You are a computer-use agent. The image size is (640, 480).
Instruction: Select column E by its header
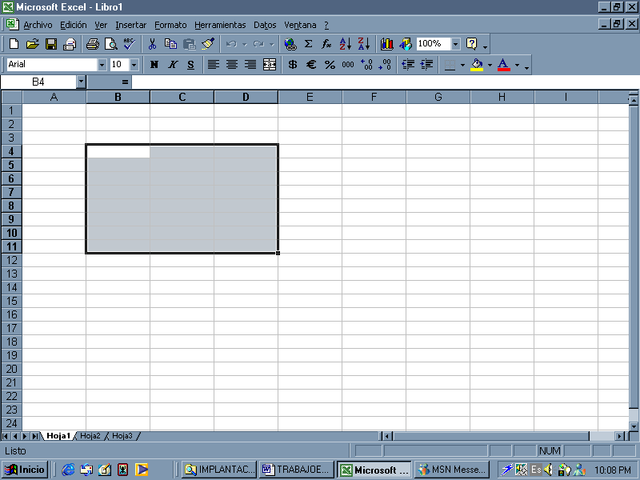pyautogui.click(x=310, y=97)
